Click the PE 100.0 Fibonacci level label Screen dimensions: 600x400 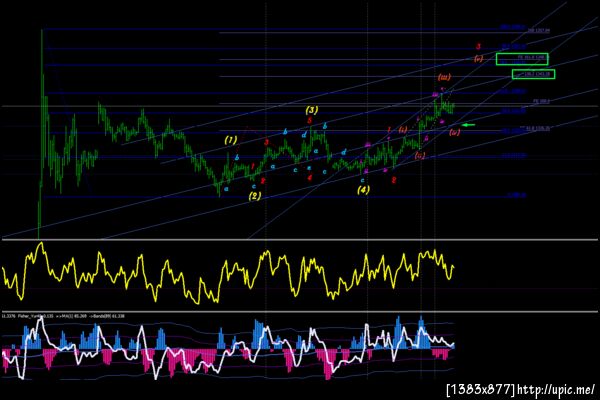click(541, 101)
